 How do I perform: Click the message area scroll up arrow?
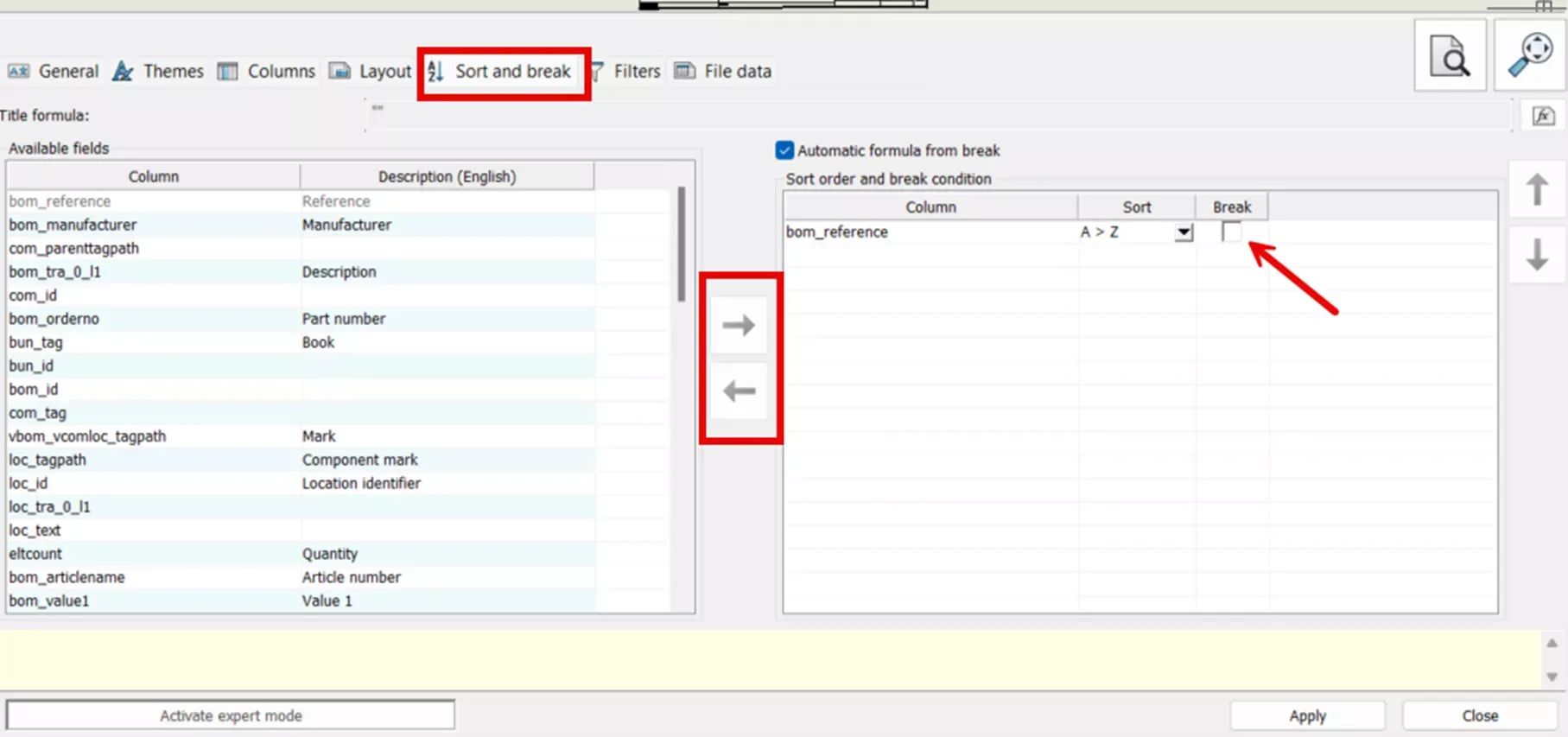[x=1552, y=644]
